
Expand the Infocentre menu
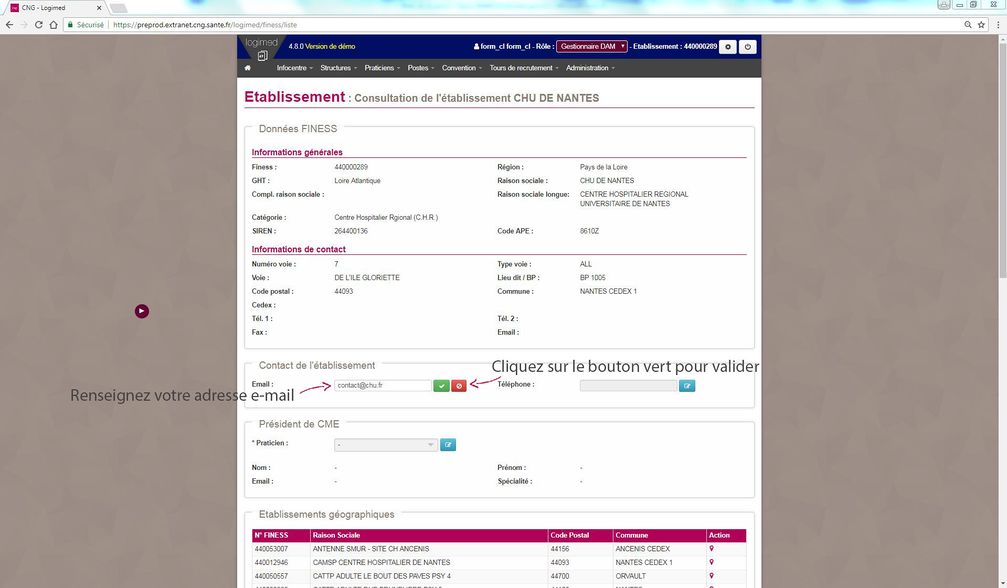click(x=294, y=68)
